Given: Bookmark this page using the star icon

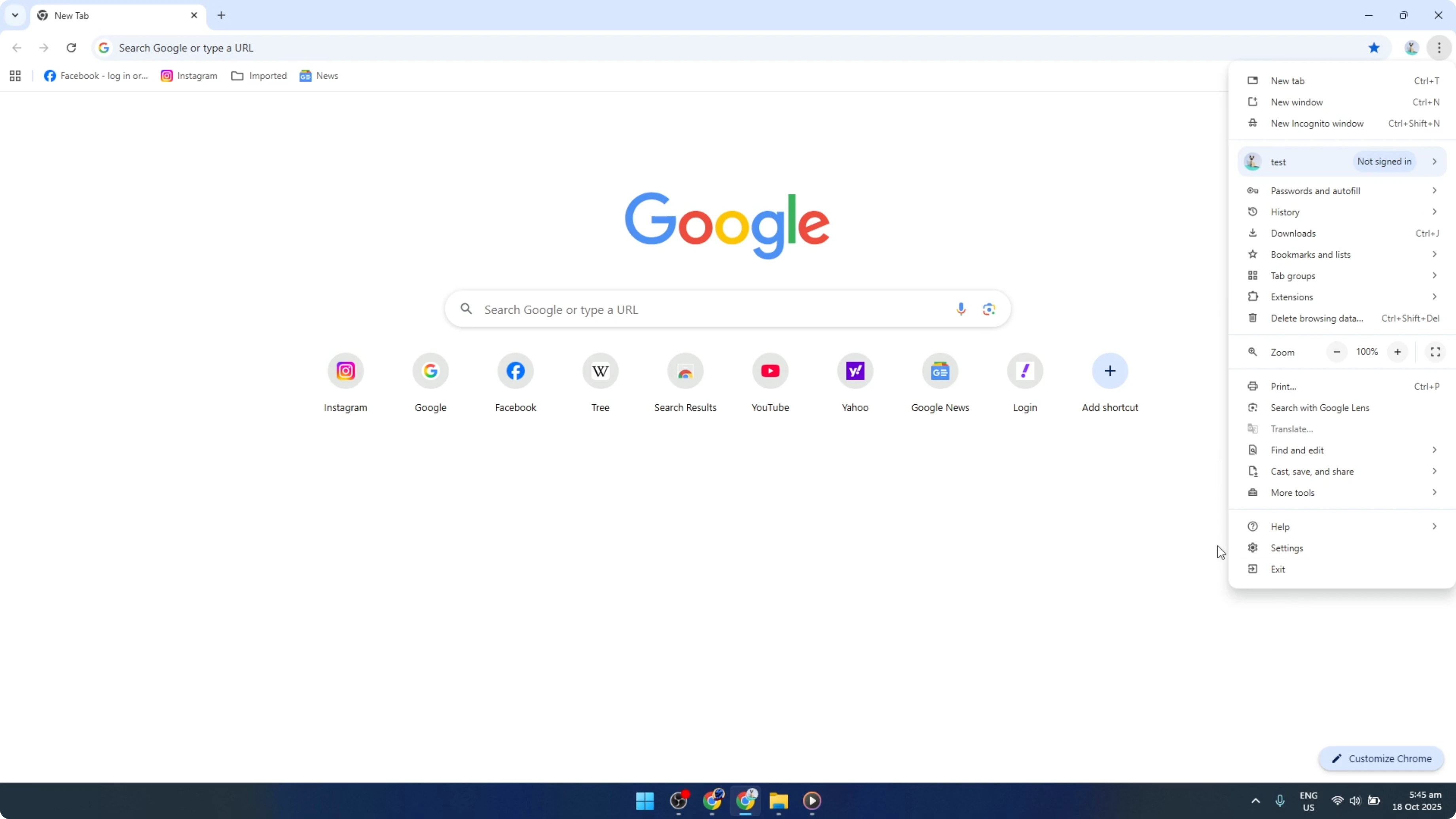Looking at the screenshot, I should (x=1374, y=47).
